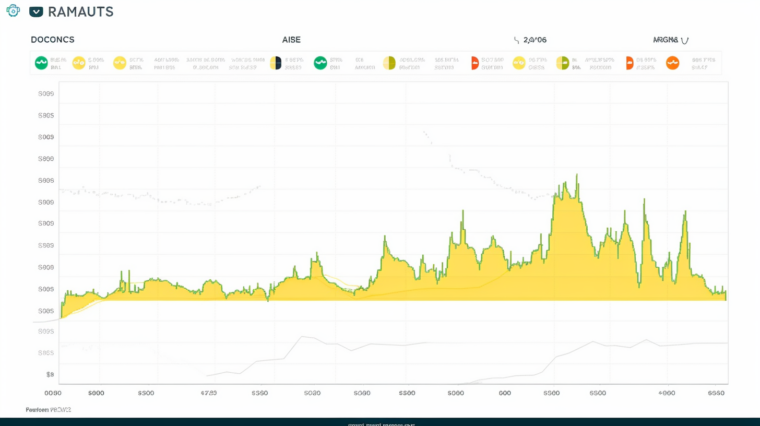Click the second green wave icon under AISE
Viewport: 760px width, 426px height.
[x=320, y=63]
